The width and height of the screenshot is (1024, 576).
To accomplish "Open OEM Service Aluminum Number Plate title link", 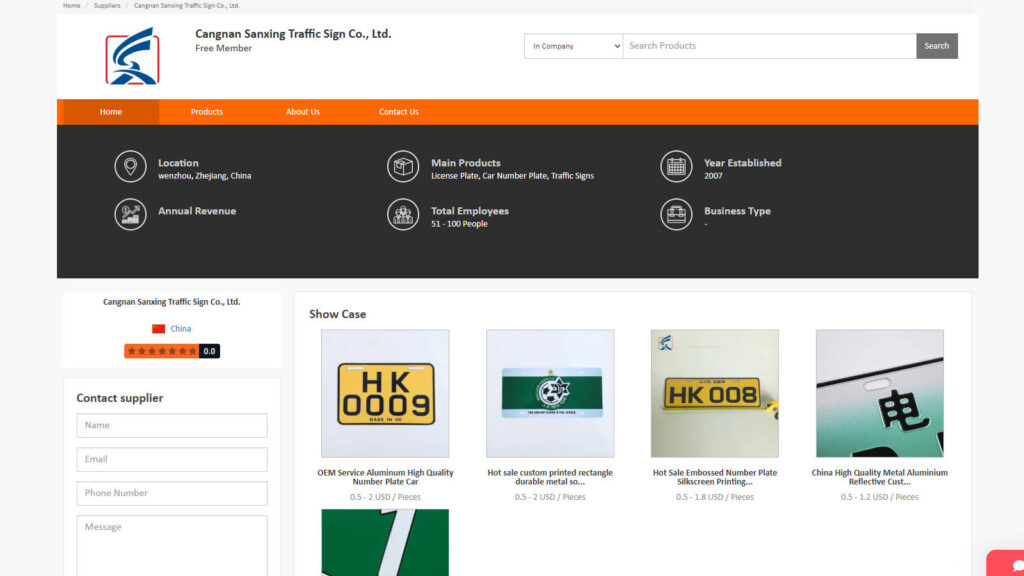I will (x=385, y=477).
